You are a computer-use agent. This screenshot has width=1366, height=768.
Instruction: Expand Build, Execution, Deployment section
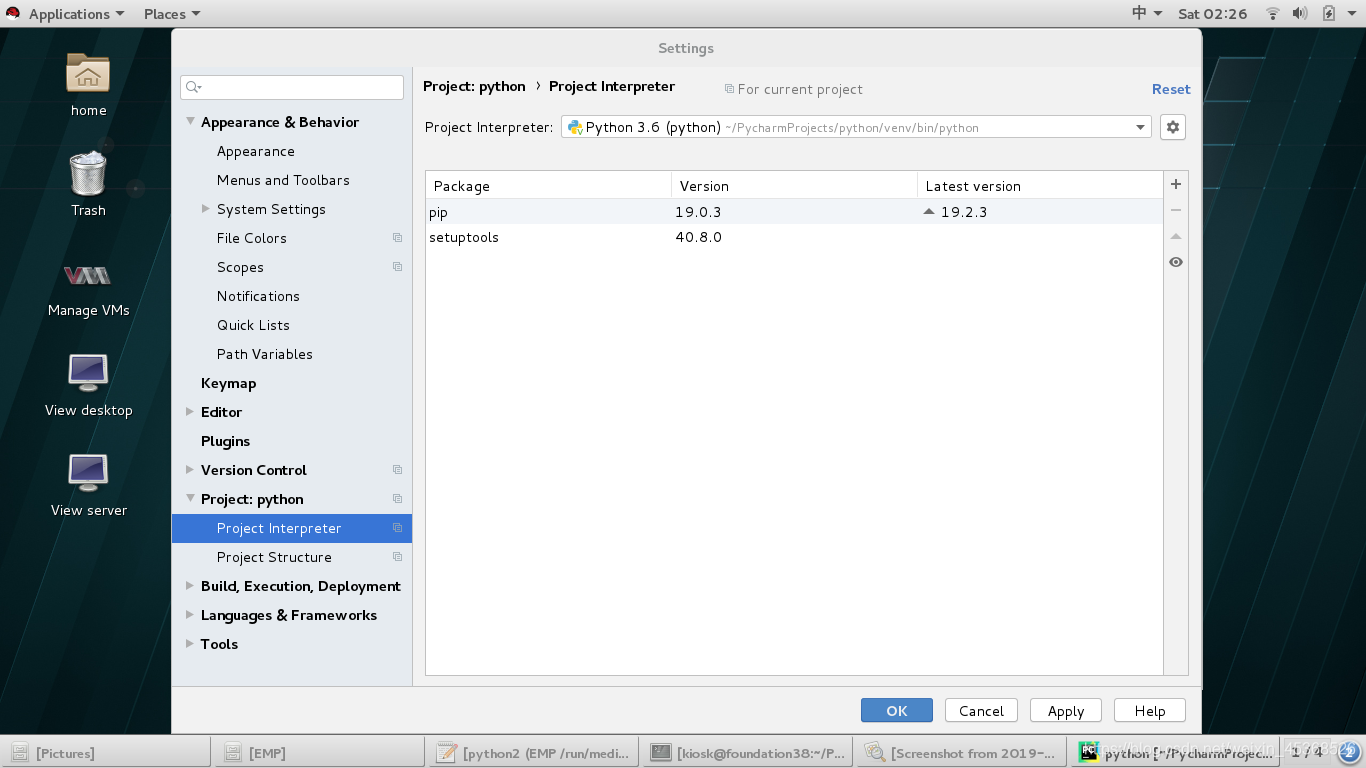pos(190,586)
